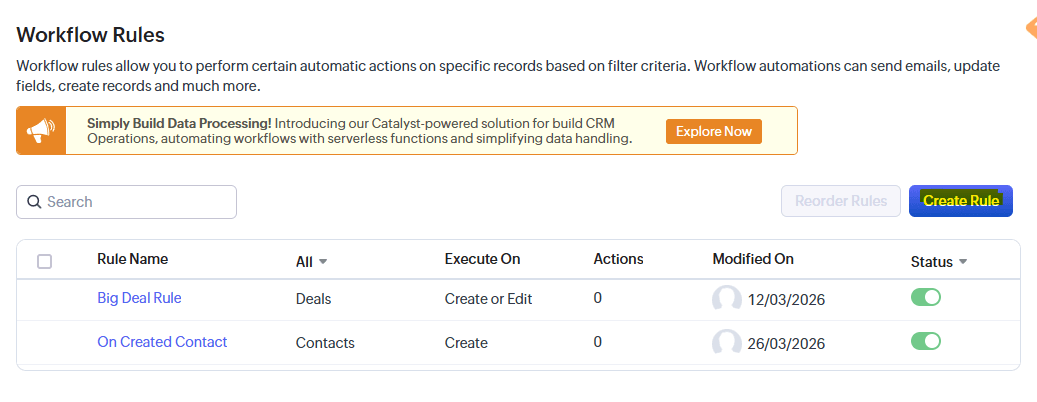This screenshot has height=402, width=1037.
Task: Click Actions count 0 for On Created Contact
Action: (597, 341)
